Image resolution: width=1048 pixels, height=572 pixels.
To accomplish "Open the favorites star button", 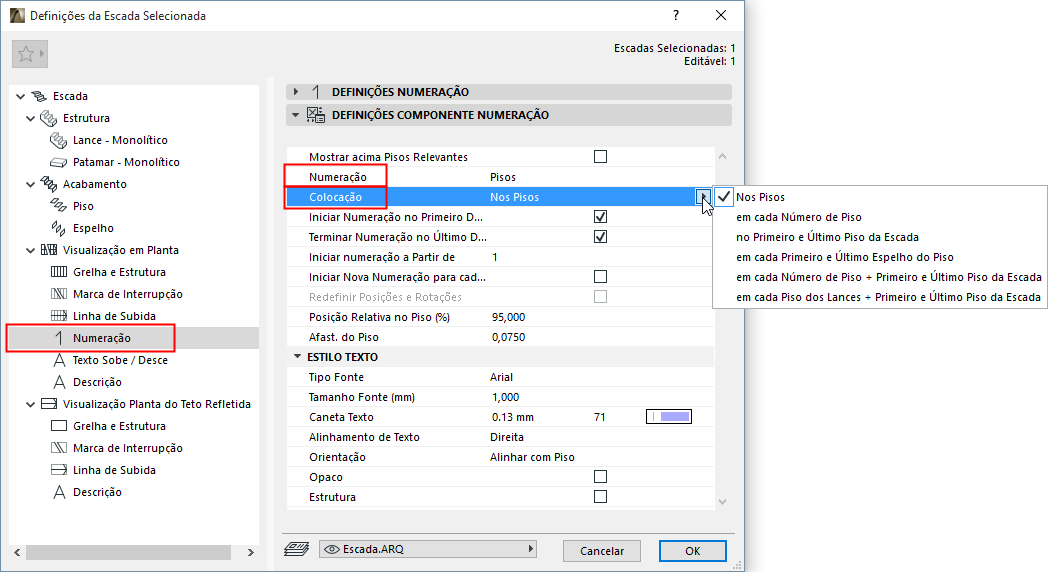I will [29, 54].
